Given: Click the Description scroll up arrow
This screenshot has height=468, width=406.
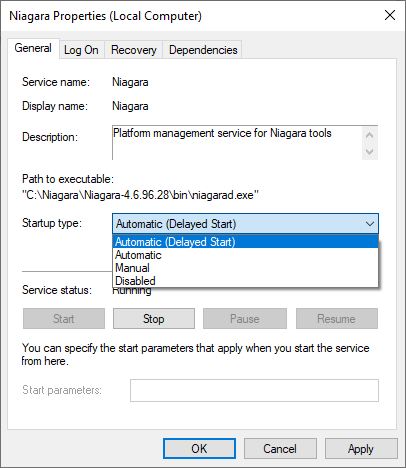Looking at the screenshot, I should (x=369, y=135).
